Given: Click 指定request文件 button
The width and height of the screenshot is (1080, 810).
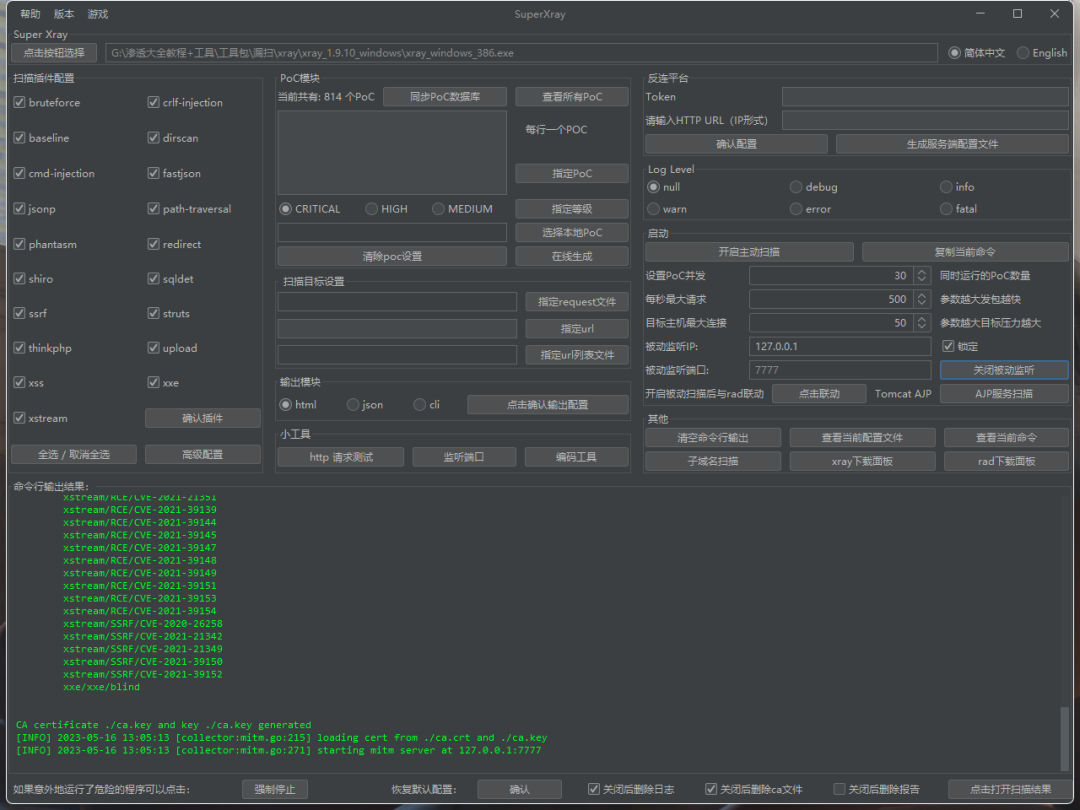Looking at the screenshot, I should click(x=577, y=302).
